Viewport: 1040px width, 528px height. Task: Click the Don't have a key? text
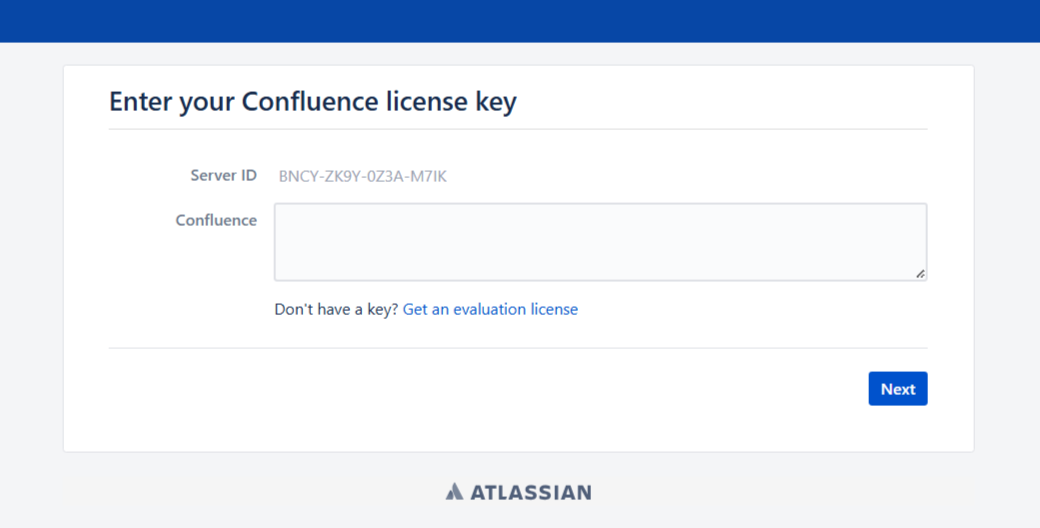[336, 309]
